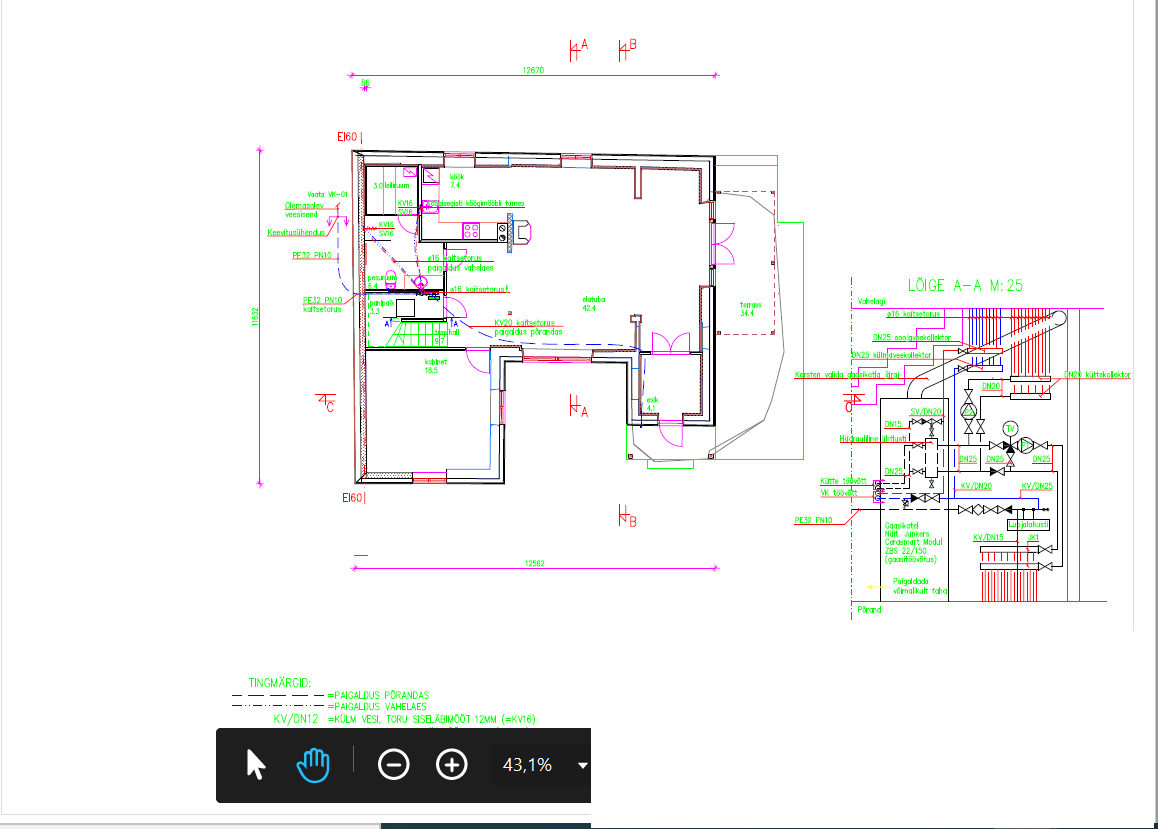Click the TV valve symbol in section
Viewport: 1158px width, 829px height.
pyautogui.click(x=1010, y=428)
